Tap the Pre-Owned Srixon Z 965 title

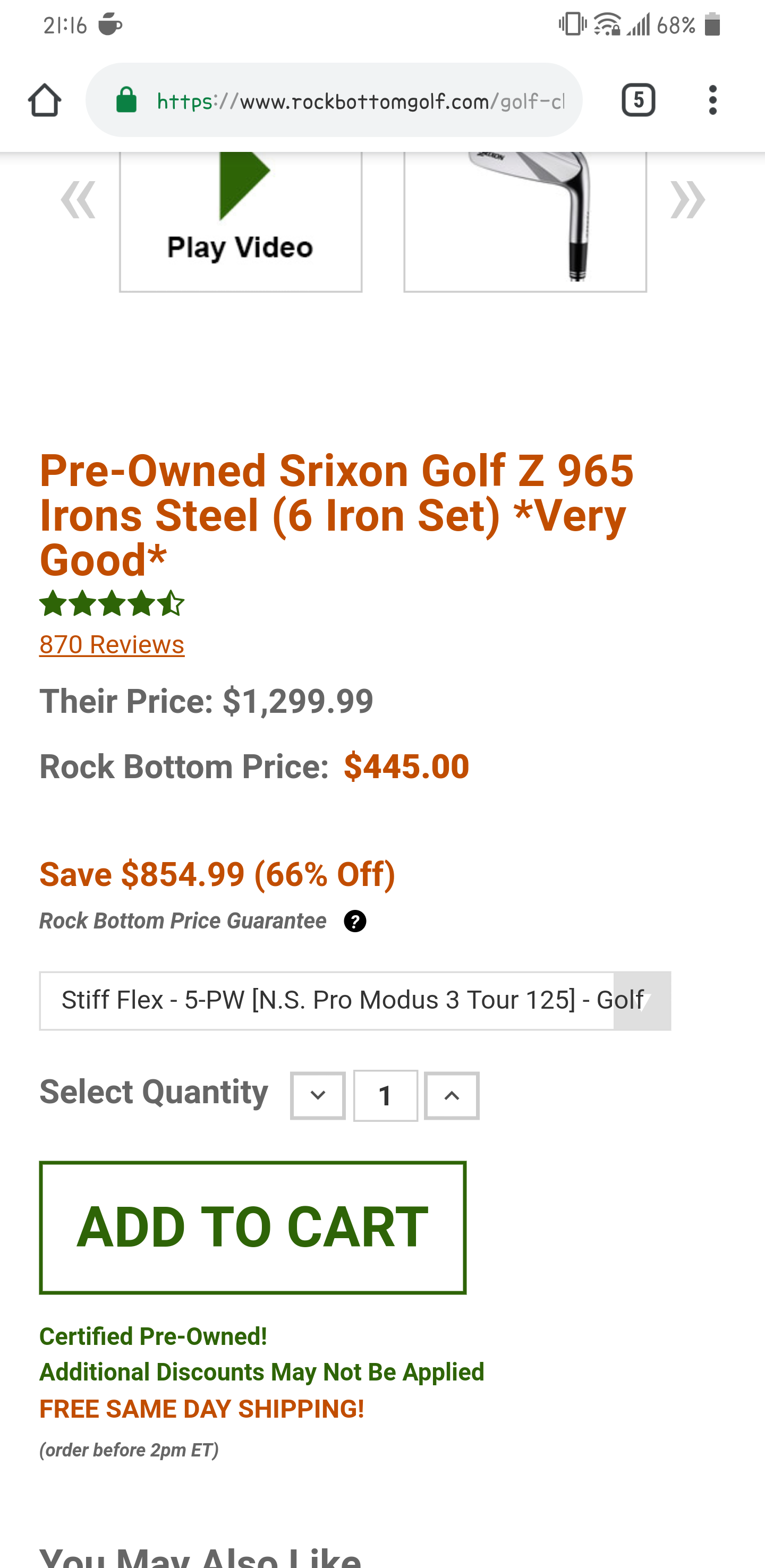tap(337, 515)
